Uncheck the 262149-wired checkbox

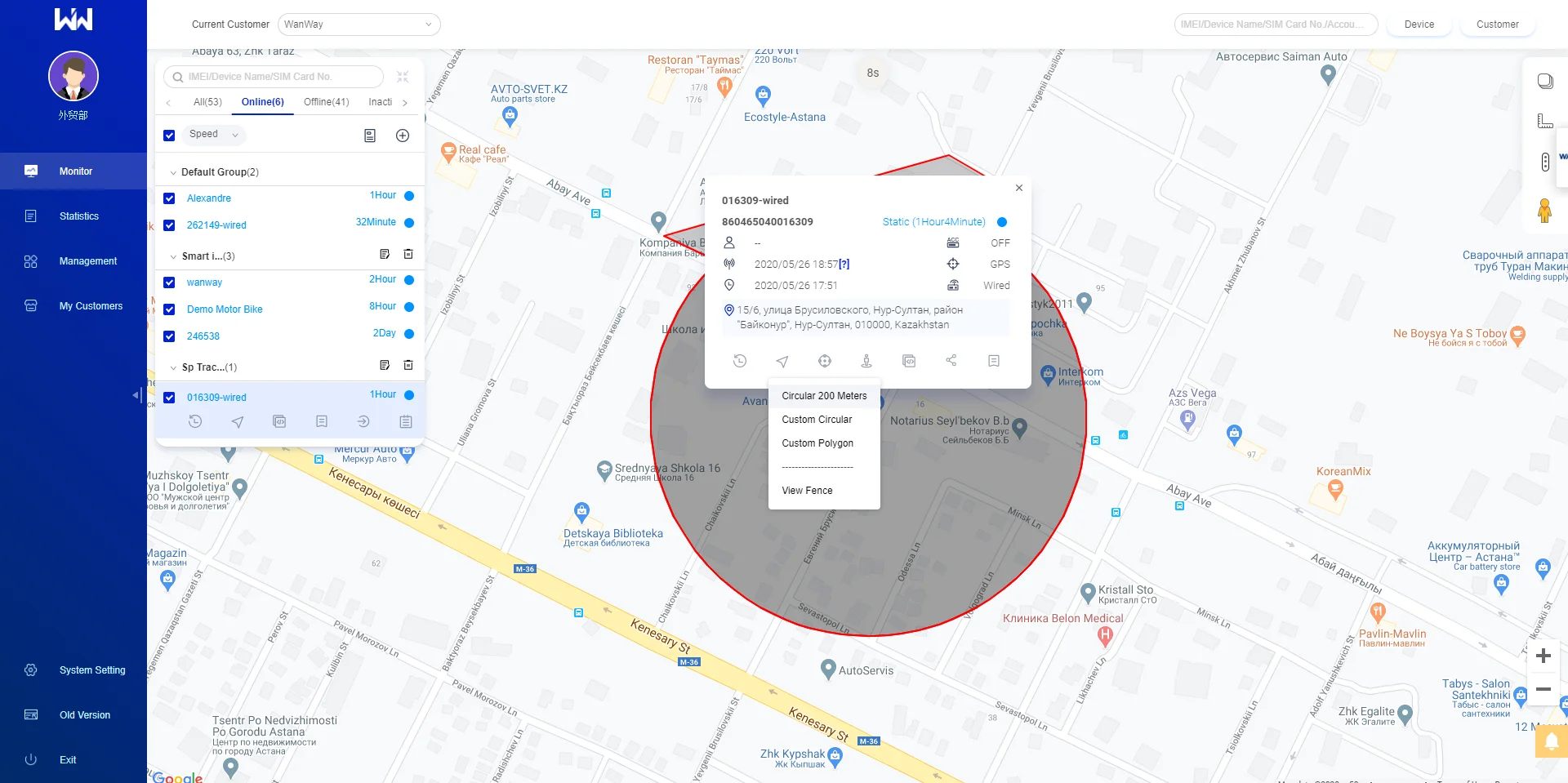[x=169, y=225]
